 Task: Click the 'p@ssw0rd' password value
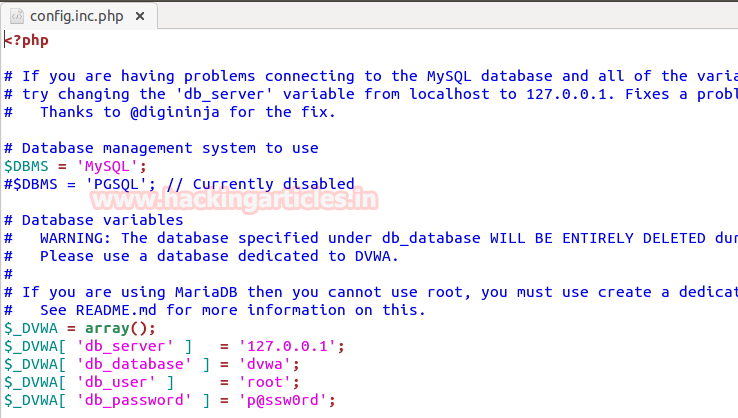286,400
